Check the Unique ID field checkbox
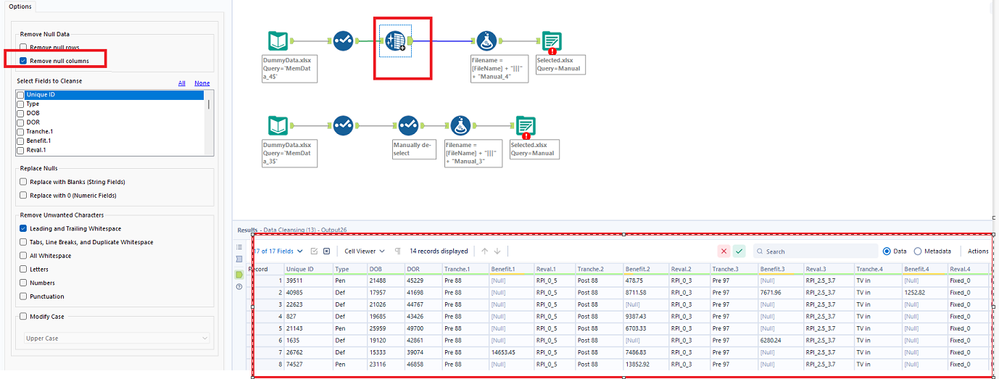 pyautogui.click(x=21, y=95)
